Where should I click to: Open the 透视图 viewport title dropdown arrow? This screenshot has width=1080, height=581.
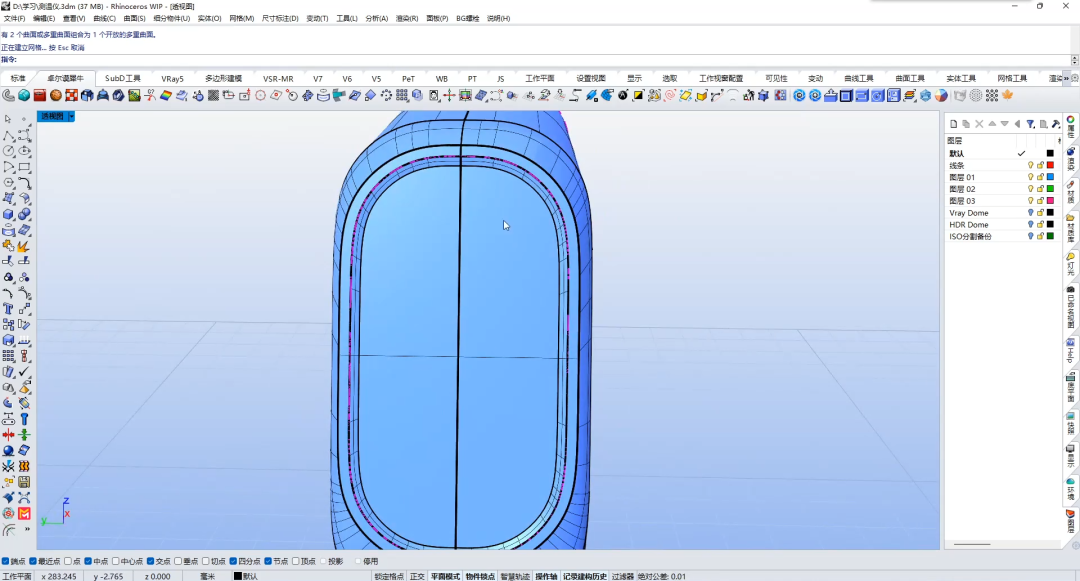point(71,116)
